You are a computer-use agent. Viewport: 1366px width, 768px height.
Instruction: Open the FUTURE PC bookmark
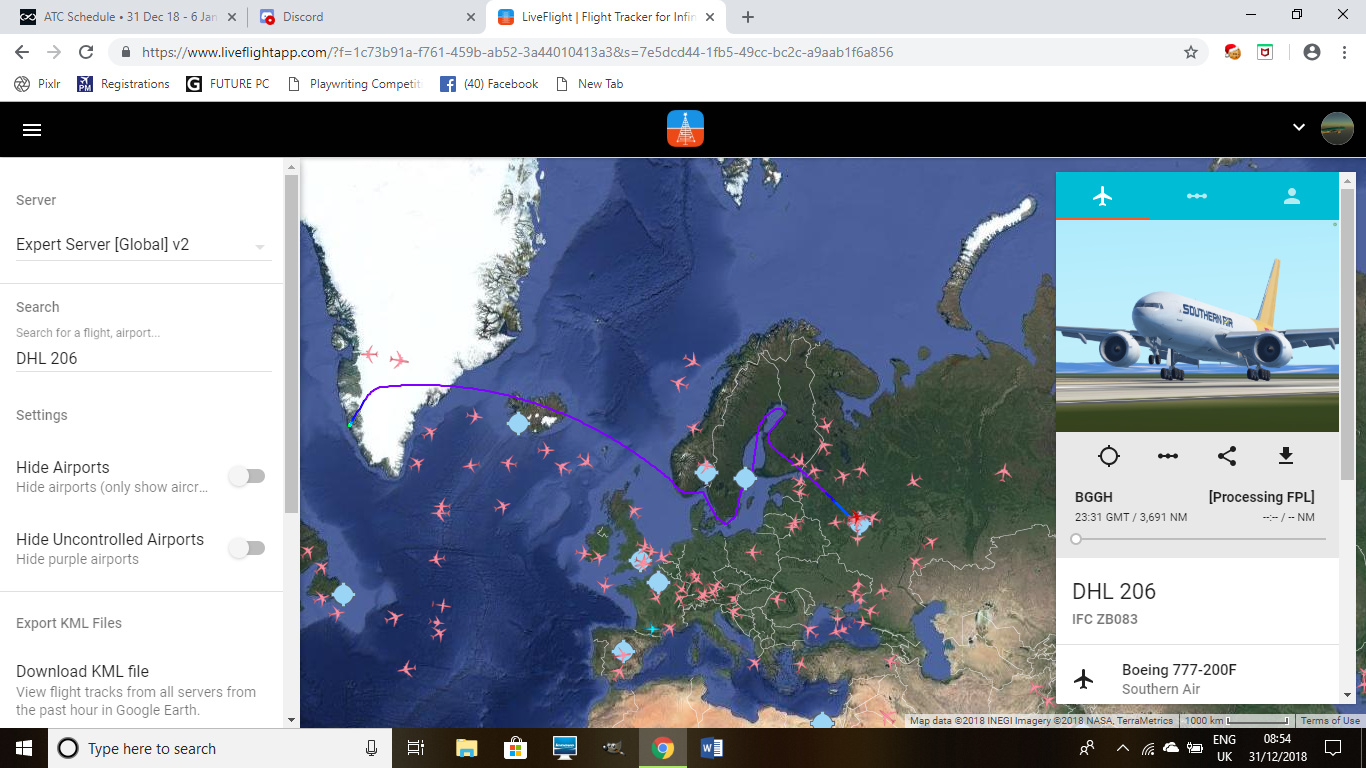click(x=228, y=84)
